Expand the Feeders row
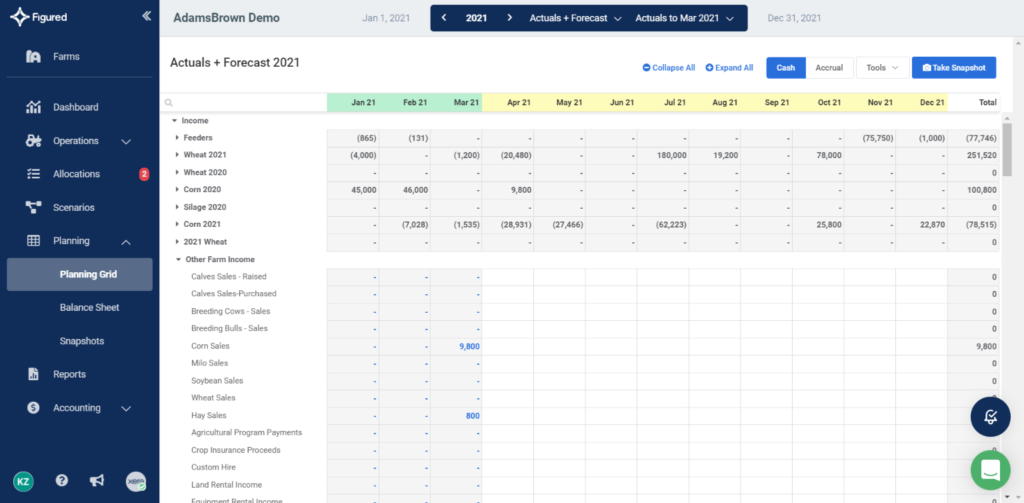The height and width of the screenshot is (503, 1024). [x=177, y=138]
